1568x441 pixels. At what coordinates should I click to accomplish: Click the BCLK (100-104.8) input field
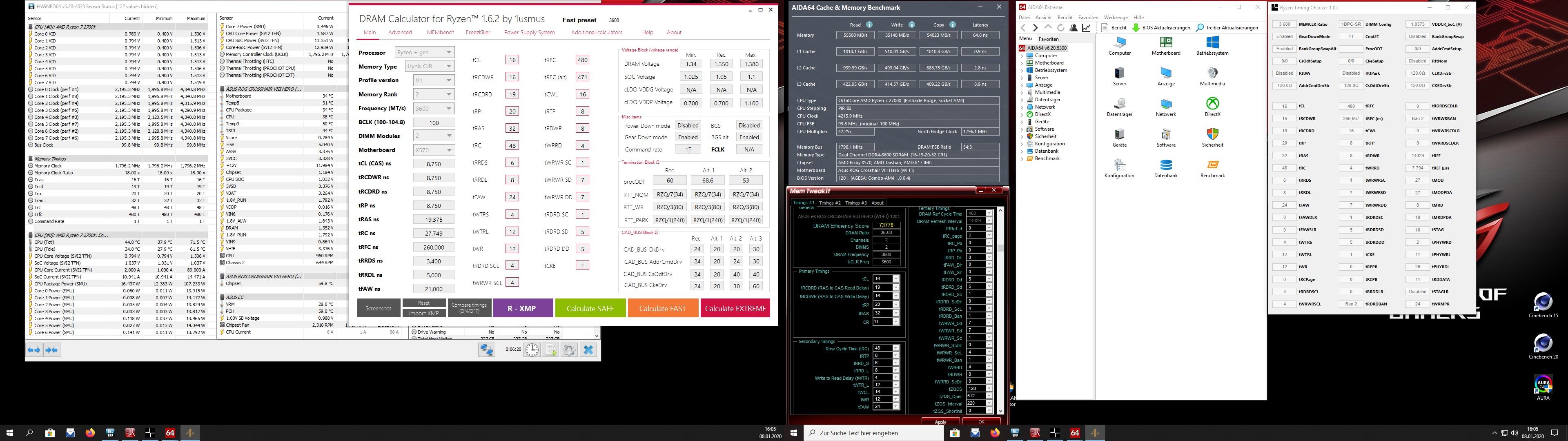[x=434, y=122]
